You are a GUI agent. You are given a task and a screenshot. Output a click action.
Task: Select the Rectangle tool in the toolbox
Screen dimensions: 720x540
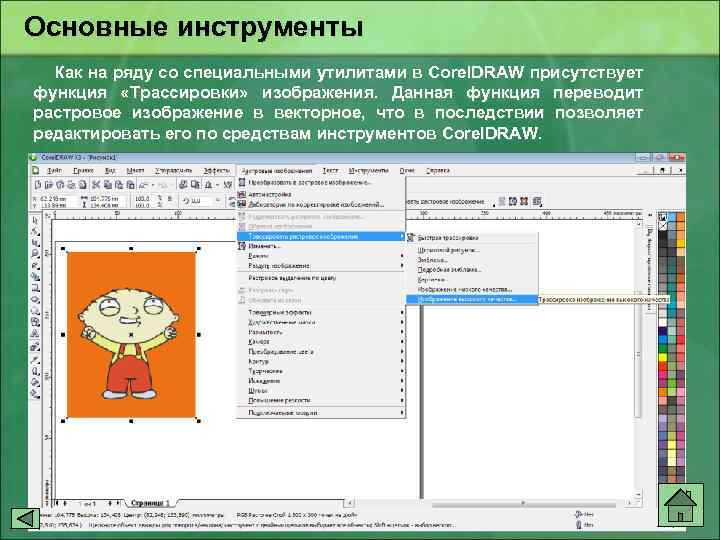pos(35,288)
